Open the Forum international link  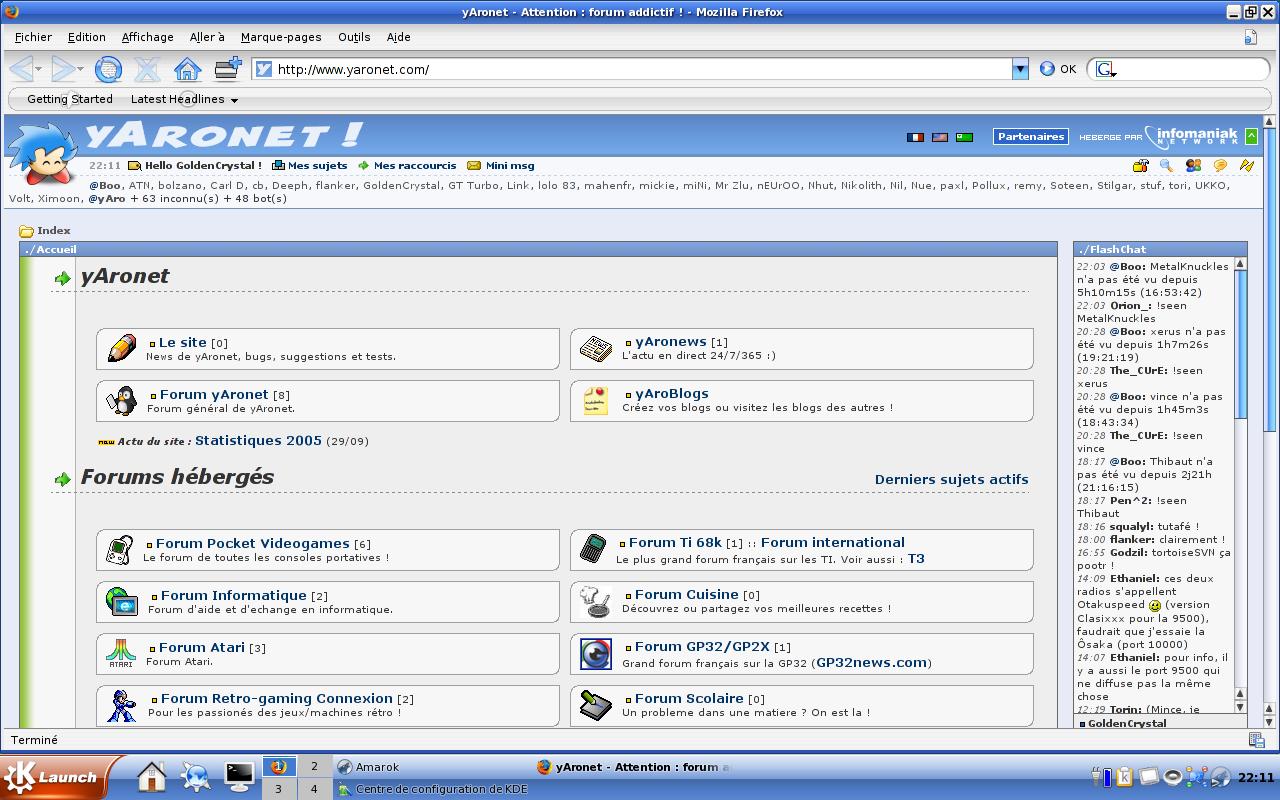[x=832, y=542]
